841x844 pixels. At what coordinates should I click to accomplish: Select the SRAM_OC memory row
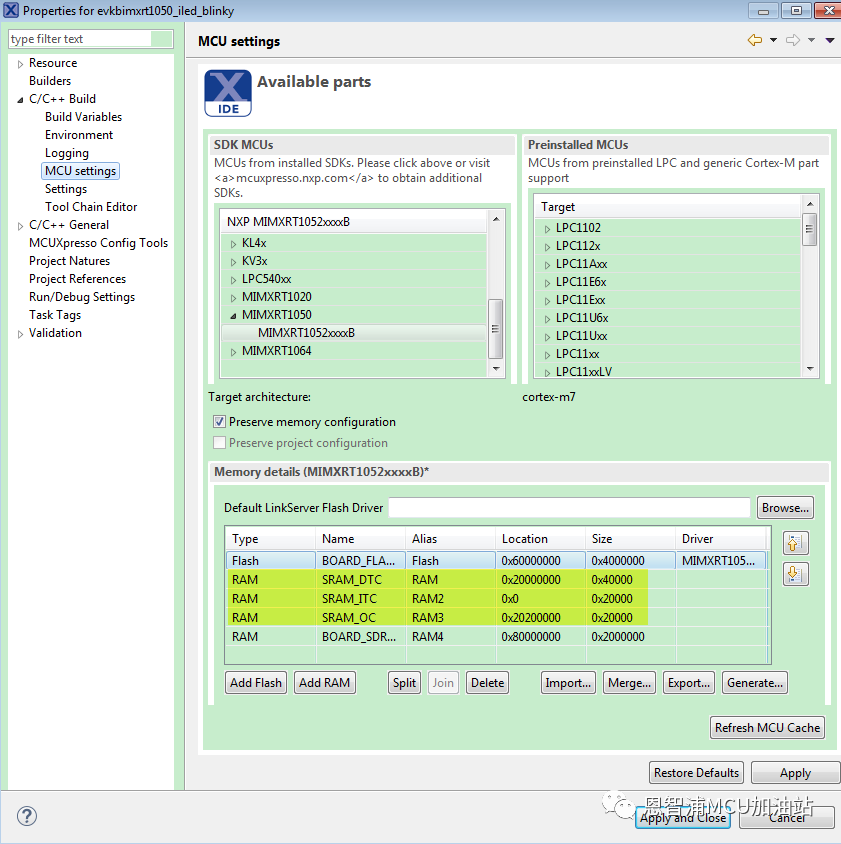pyautogui.click(x=496, y=617)
